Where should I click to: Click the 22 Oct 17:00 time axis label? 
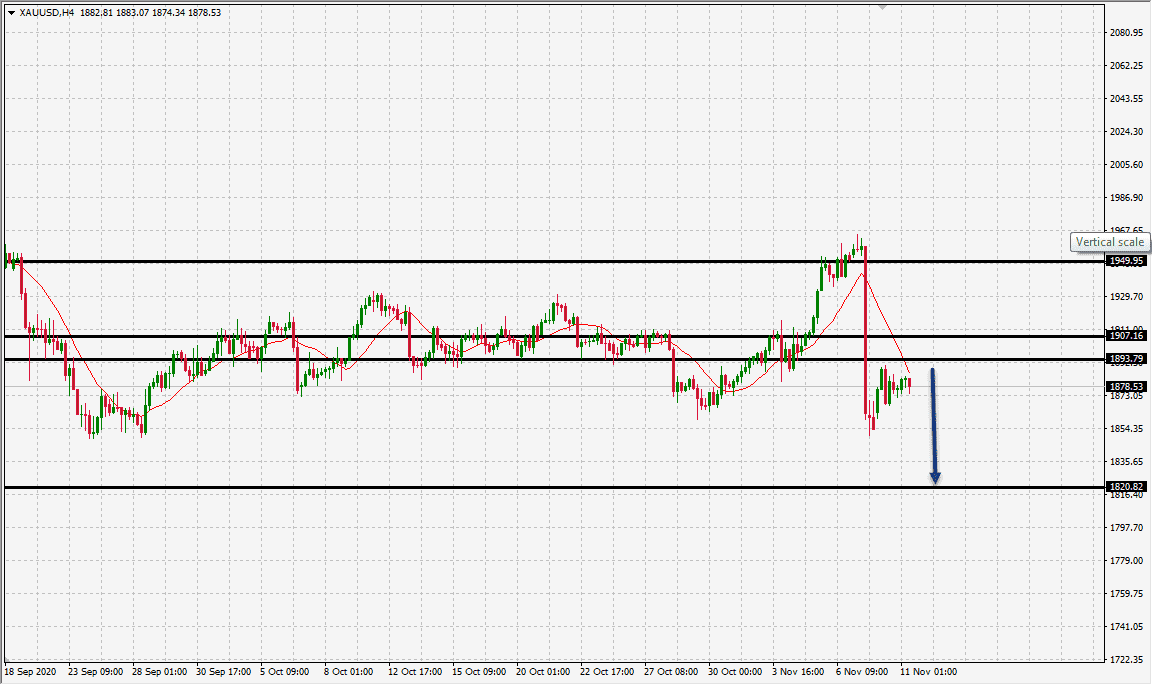pyautogui.click(x=607, y=672)
